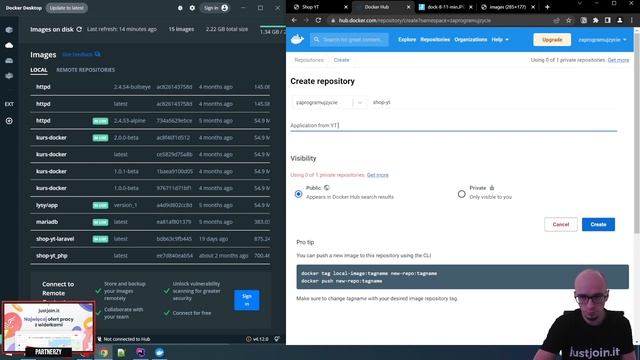Refresh the Images on disk list
The height and width of the screenshot is (360, 640).
coord(79,29)
